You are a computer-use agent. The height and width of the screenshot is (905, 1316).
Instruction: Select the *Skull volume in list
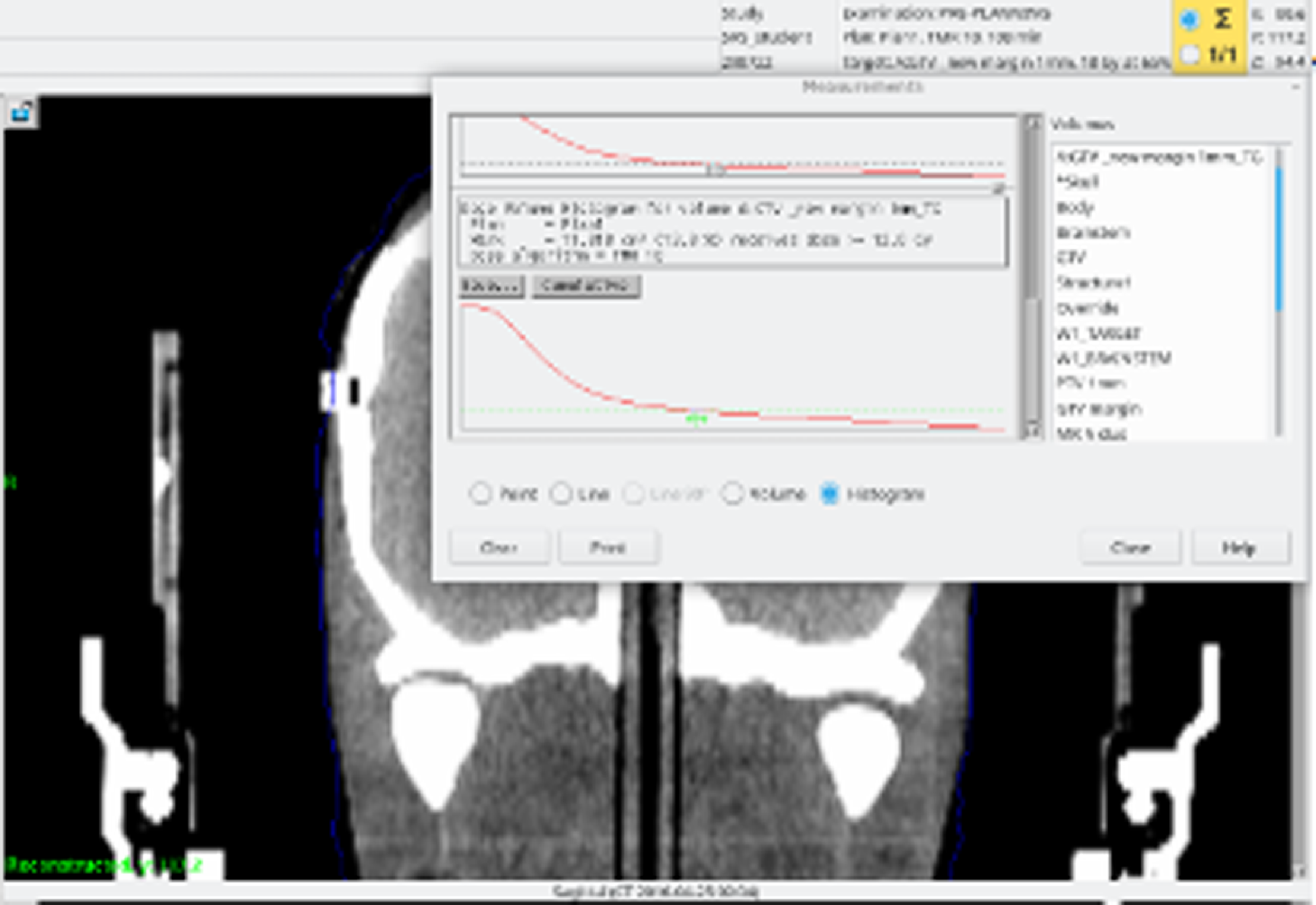point(1078,181)
